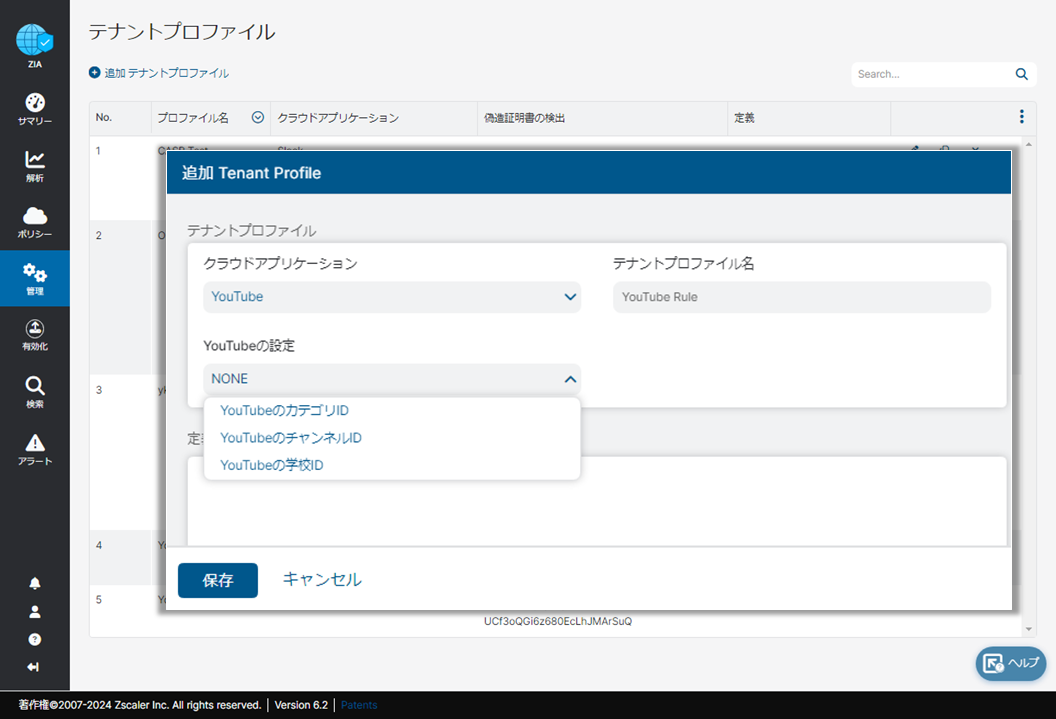Click the search magnifier icon in Search box
Viewport: 1056px width, 719px height.
pos(1022,74)
